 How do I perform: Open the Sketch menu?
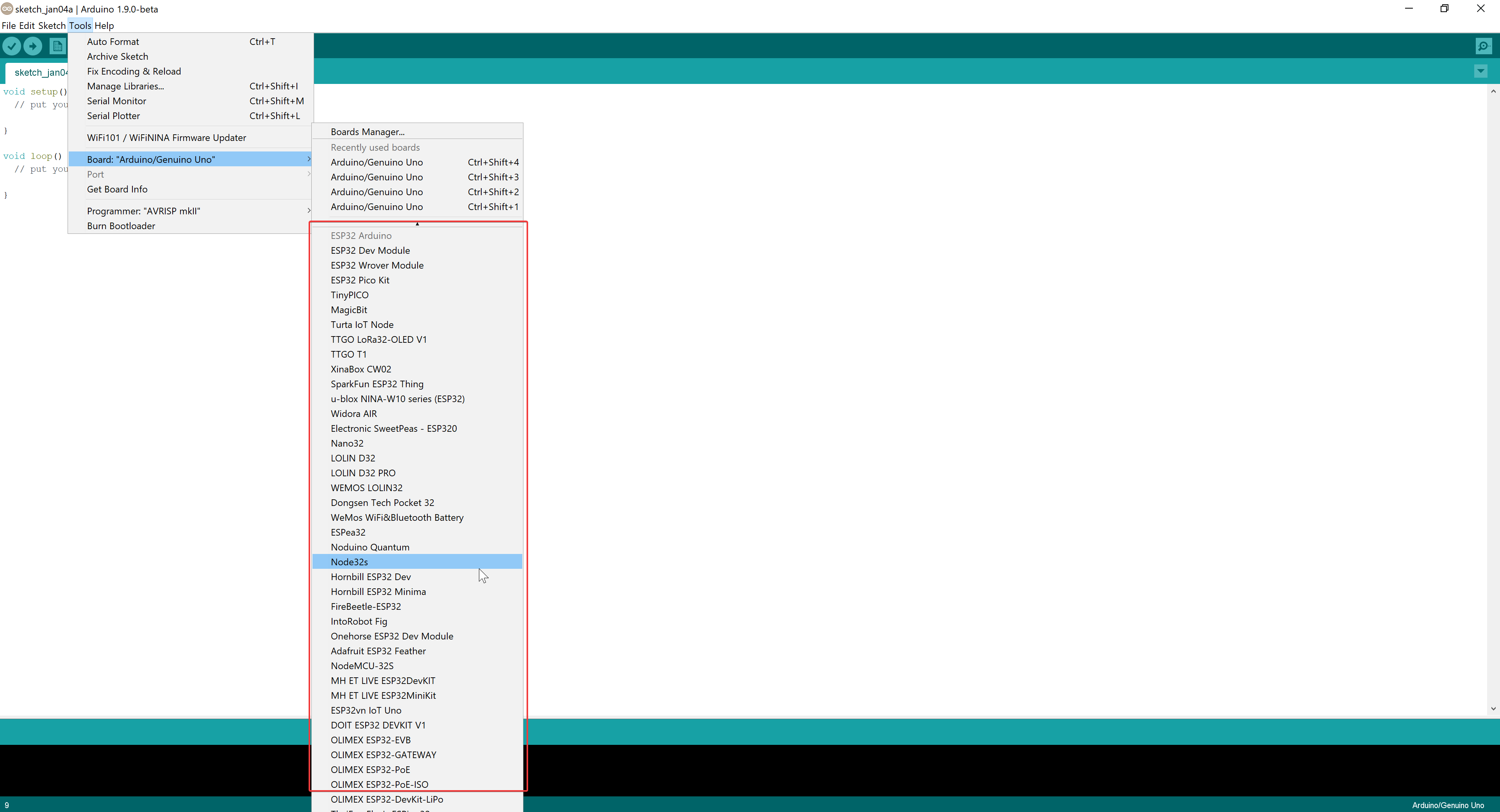[52, 26]
